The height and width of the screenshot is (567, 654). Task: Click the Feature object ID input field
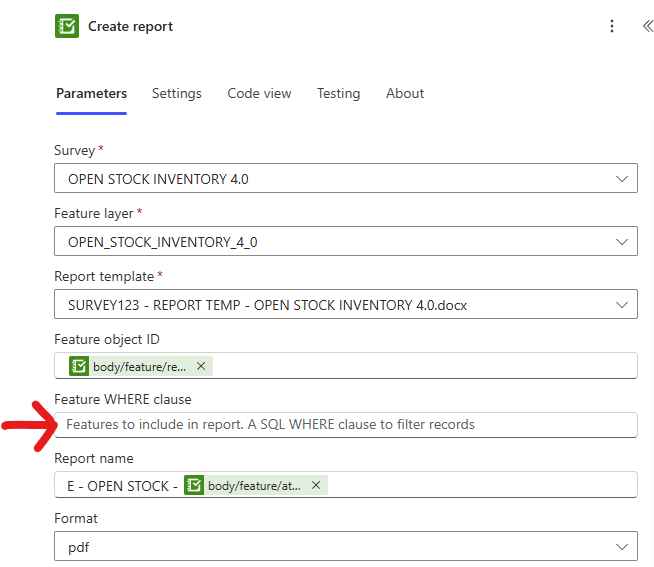(346, 366)
